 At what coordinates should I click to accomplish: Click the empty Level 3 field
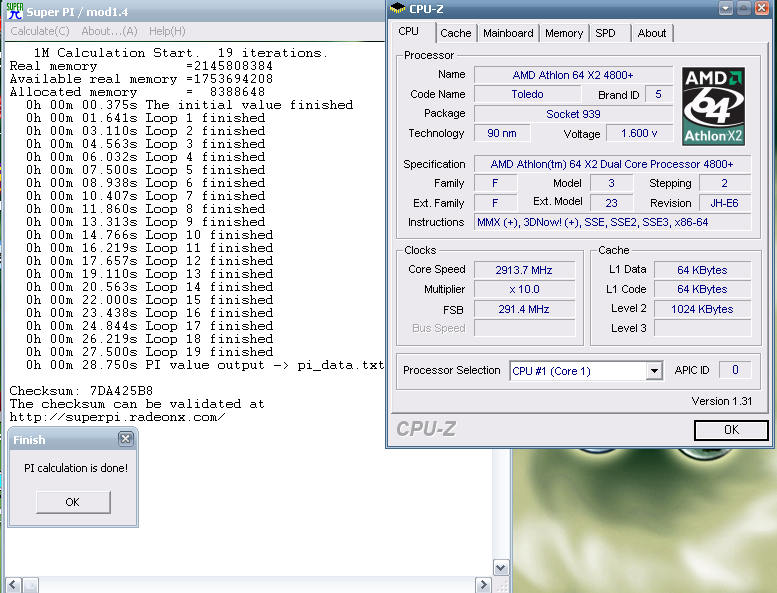click(702, 328)
